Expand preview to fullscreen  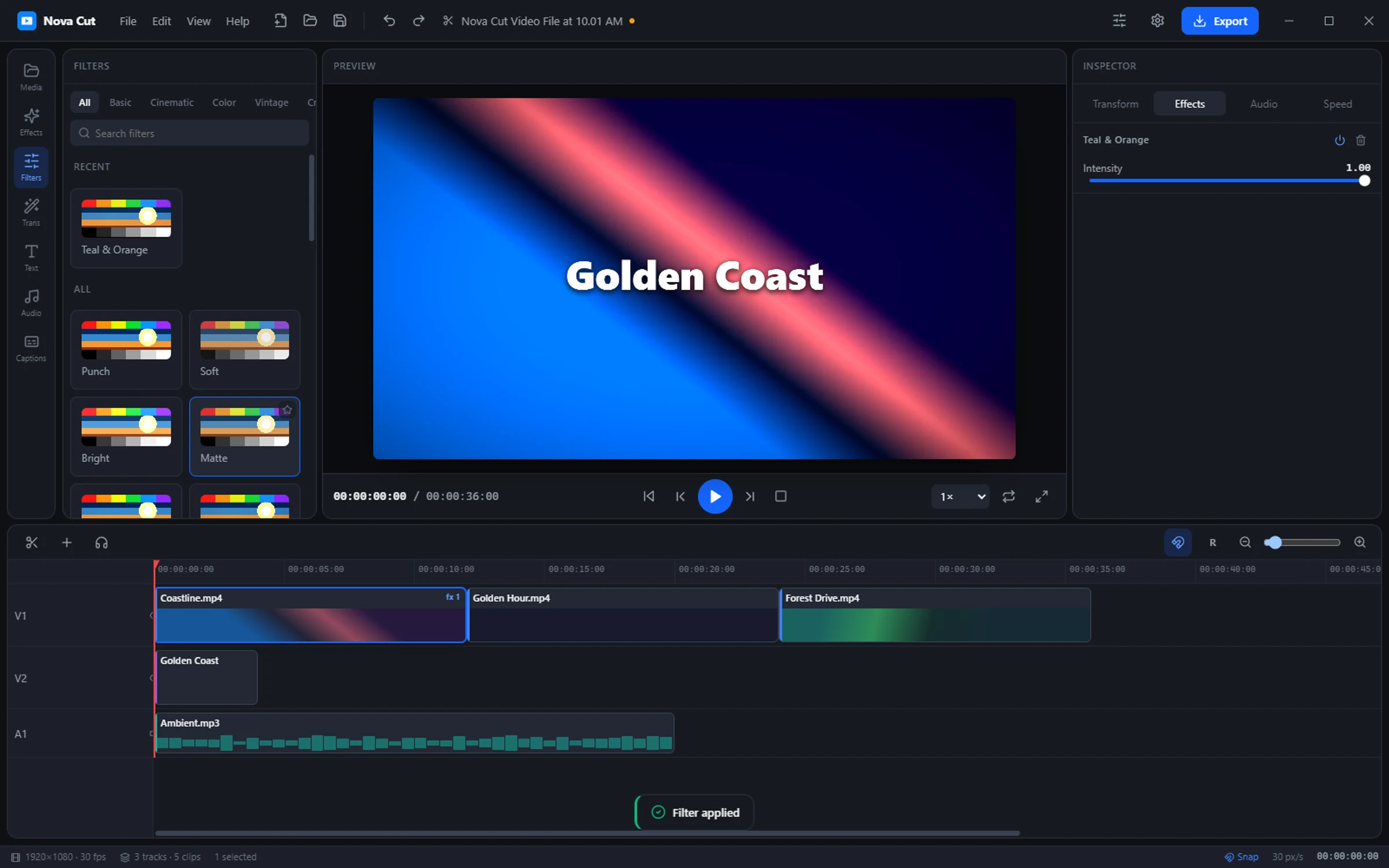1042,496
